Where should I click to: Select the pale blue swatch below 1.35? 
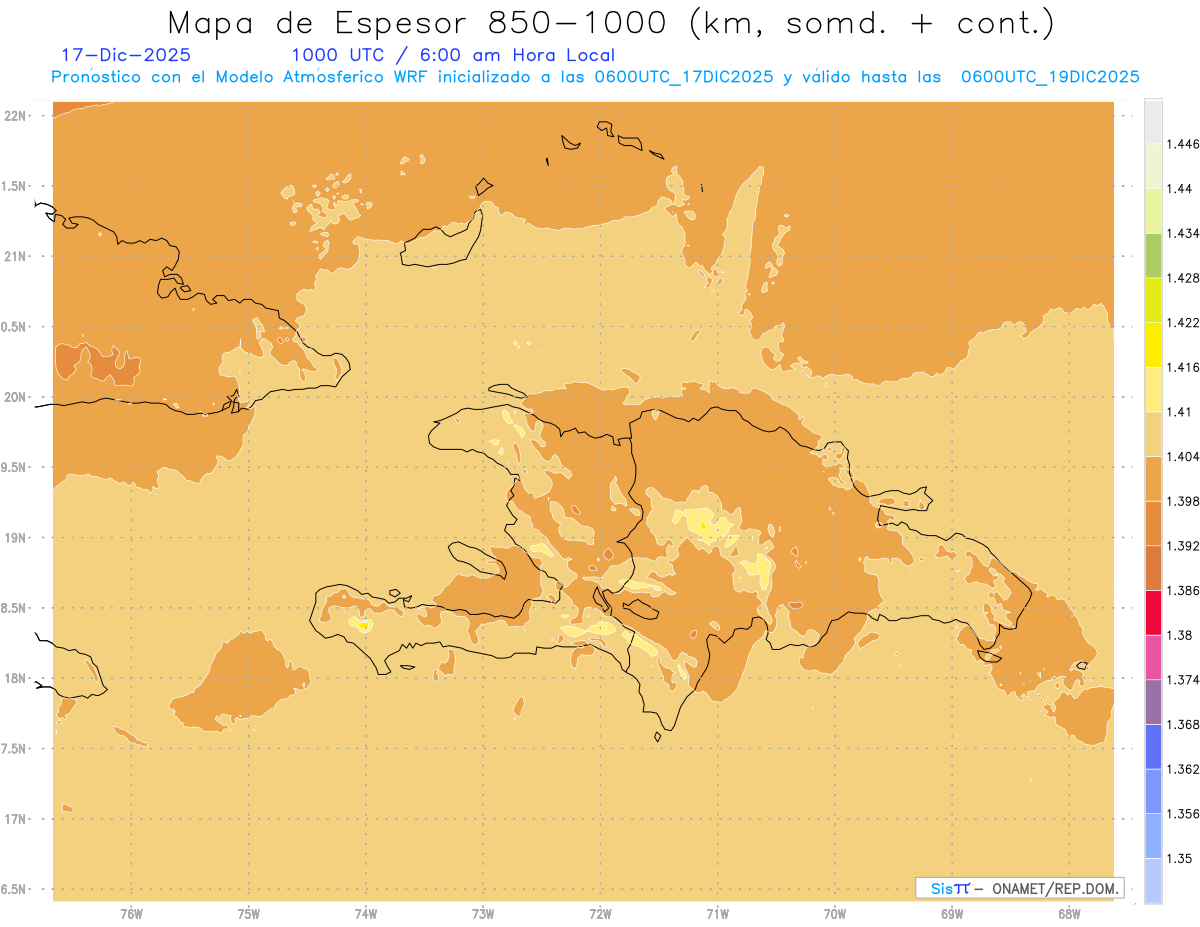pyautogui.click(x=1153, y=880)
